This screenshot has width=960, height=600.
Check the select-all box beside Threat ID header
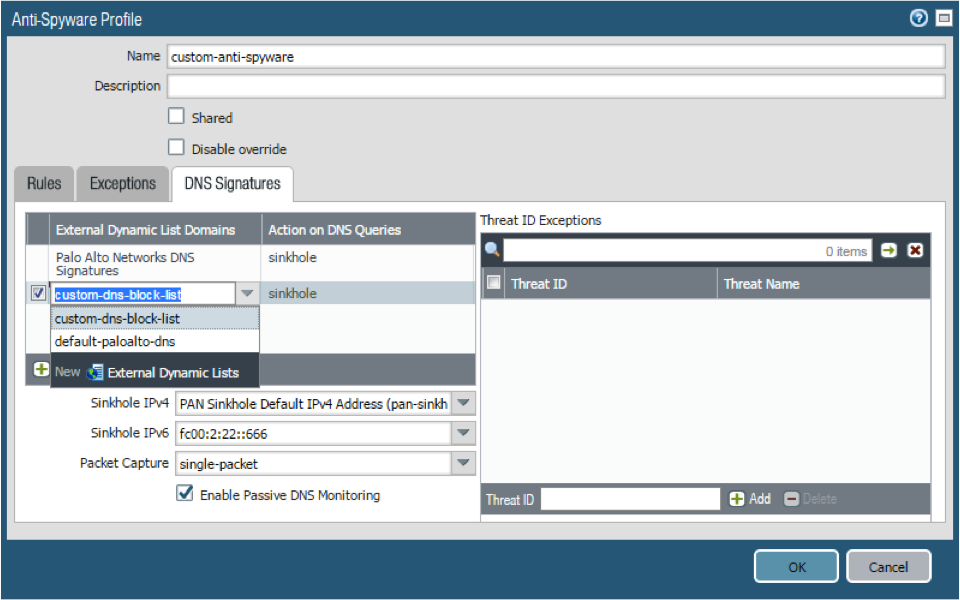point(493,283)
